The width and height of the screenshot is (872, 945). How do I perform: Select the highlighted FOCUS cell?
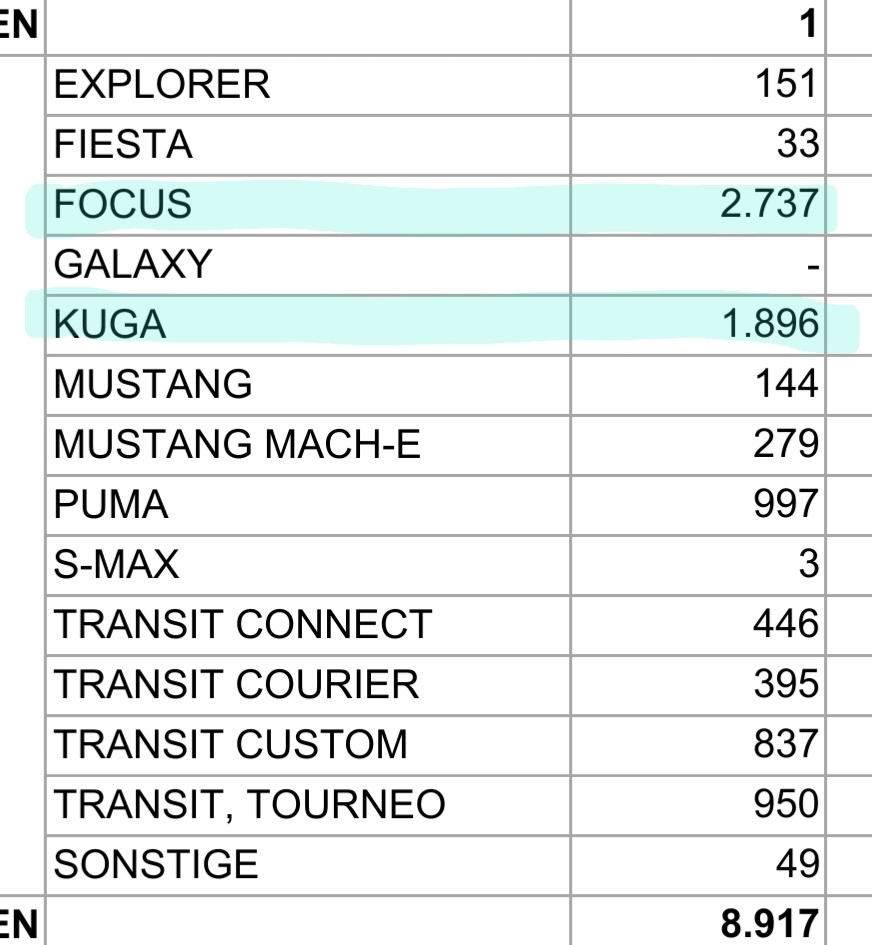point(308,205)
